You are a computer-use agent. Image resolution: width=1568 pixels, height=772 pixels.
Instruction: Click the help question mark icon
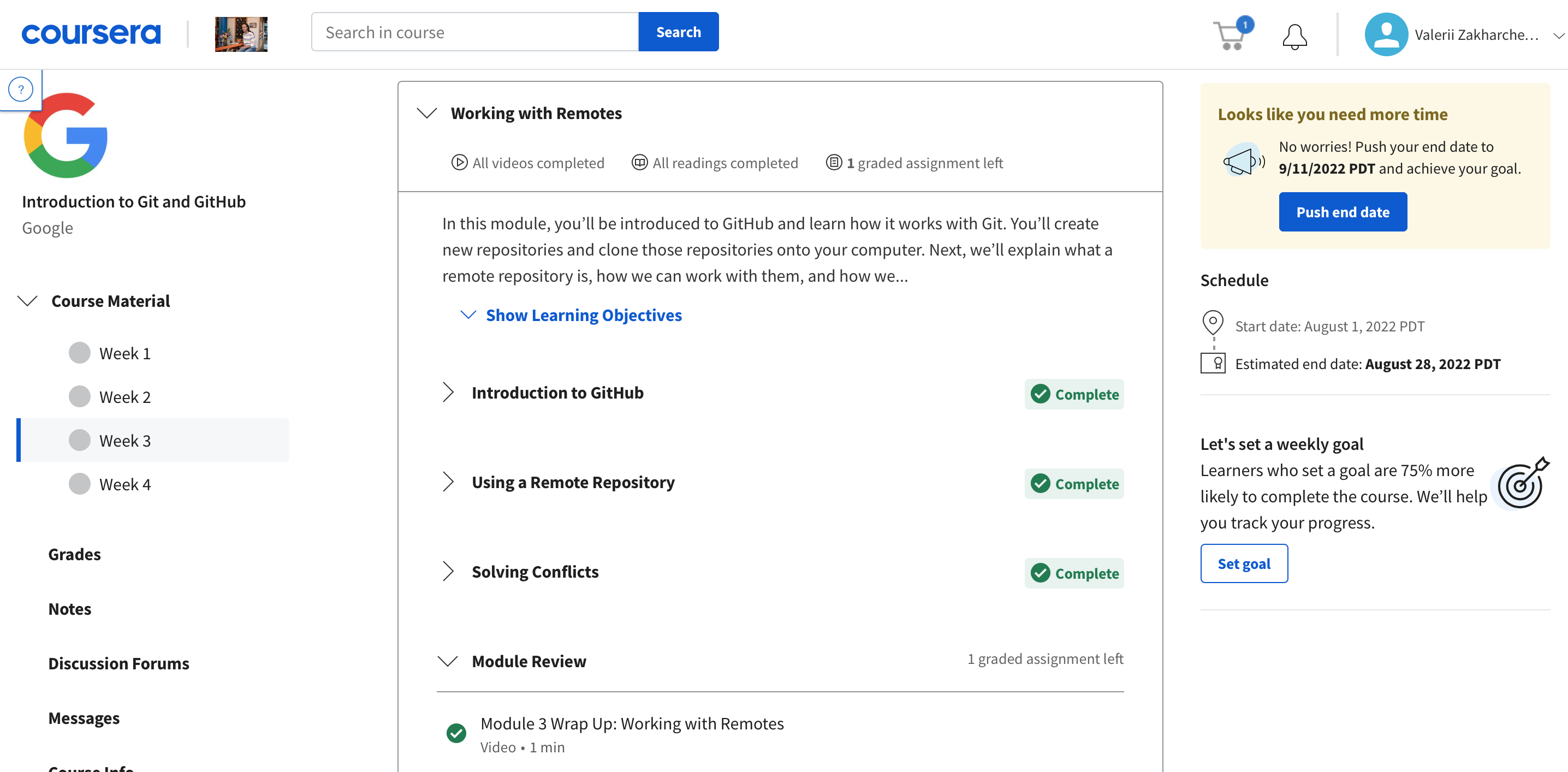pos(19,89)
